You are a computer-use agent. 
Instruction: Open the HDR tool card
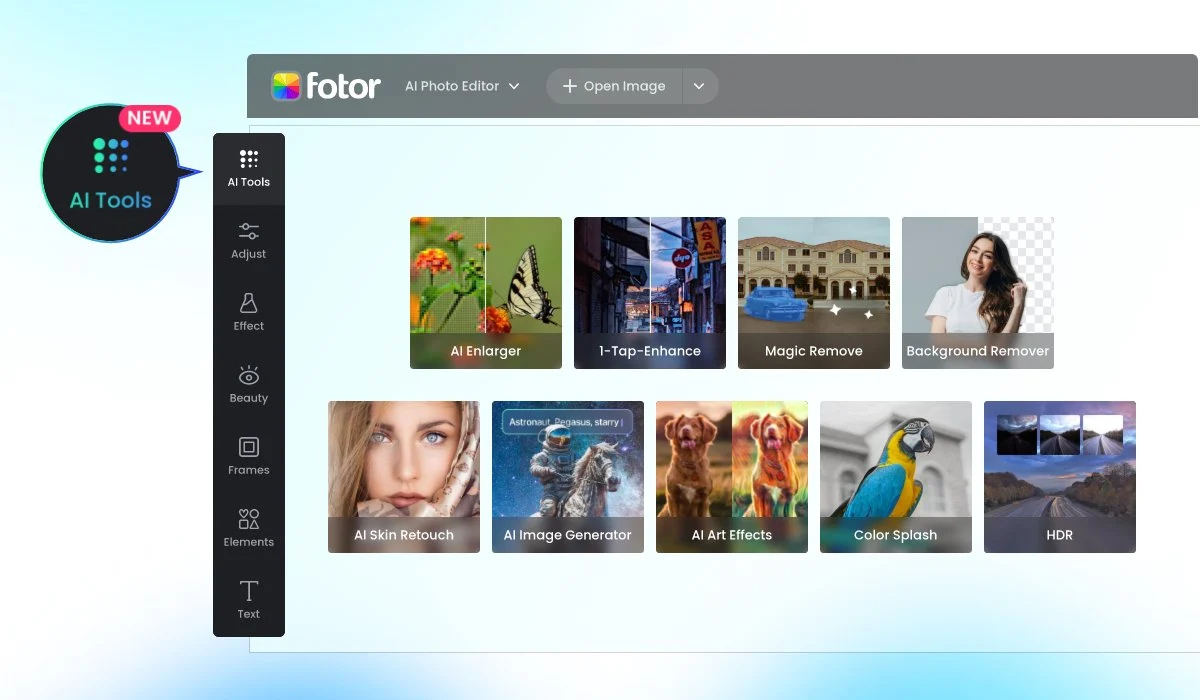tap(1060, 477)
